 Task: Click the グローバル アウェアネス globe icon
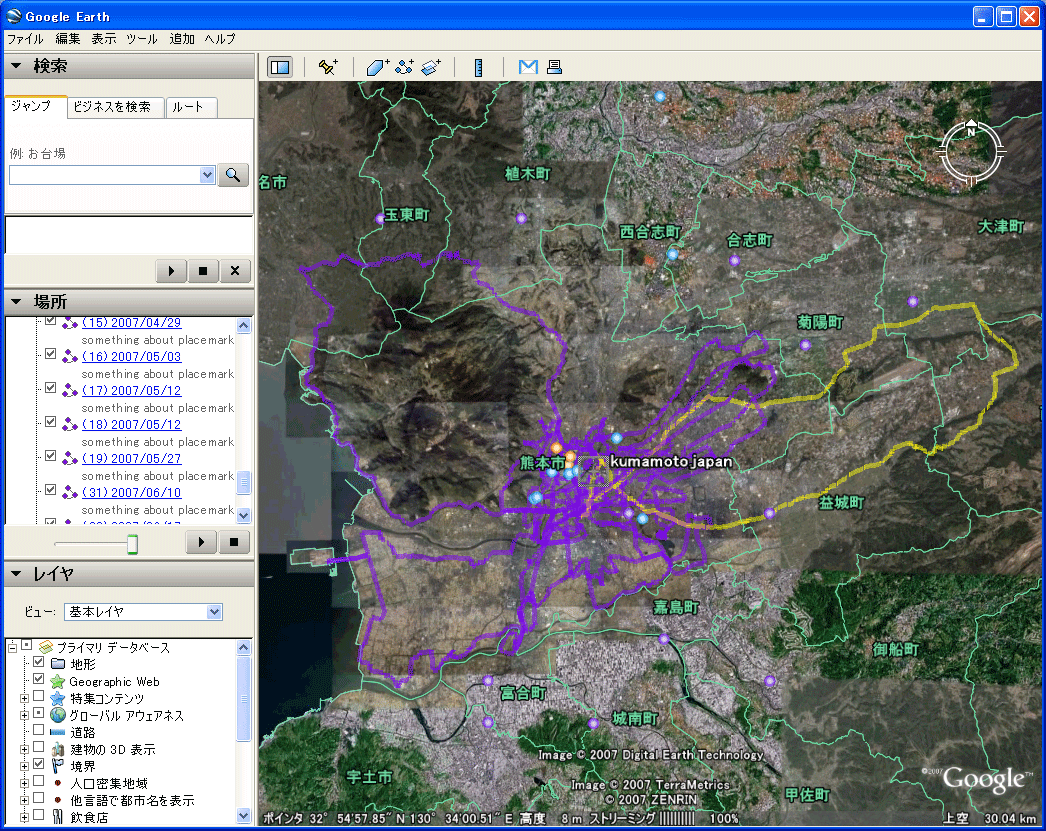57,715
